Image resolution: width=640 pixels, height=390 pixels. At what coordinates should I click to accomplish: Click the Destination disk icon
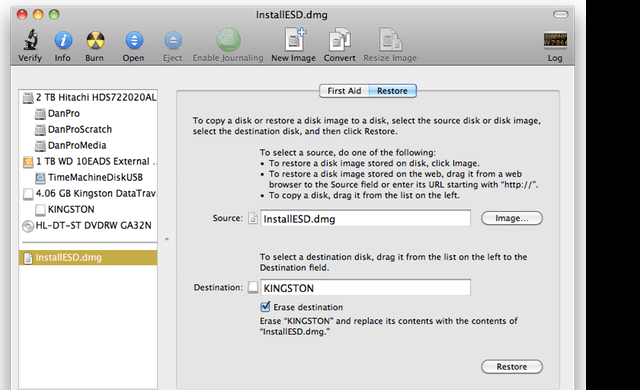[253, 288]
